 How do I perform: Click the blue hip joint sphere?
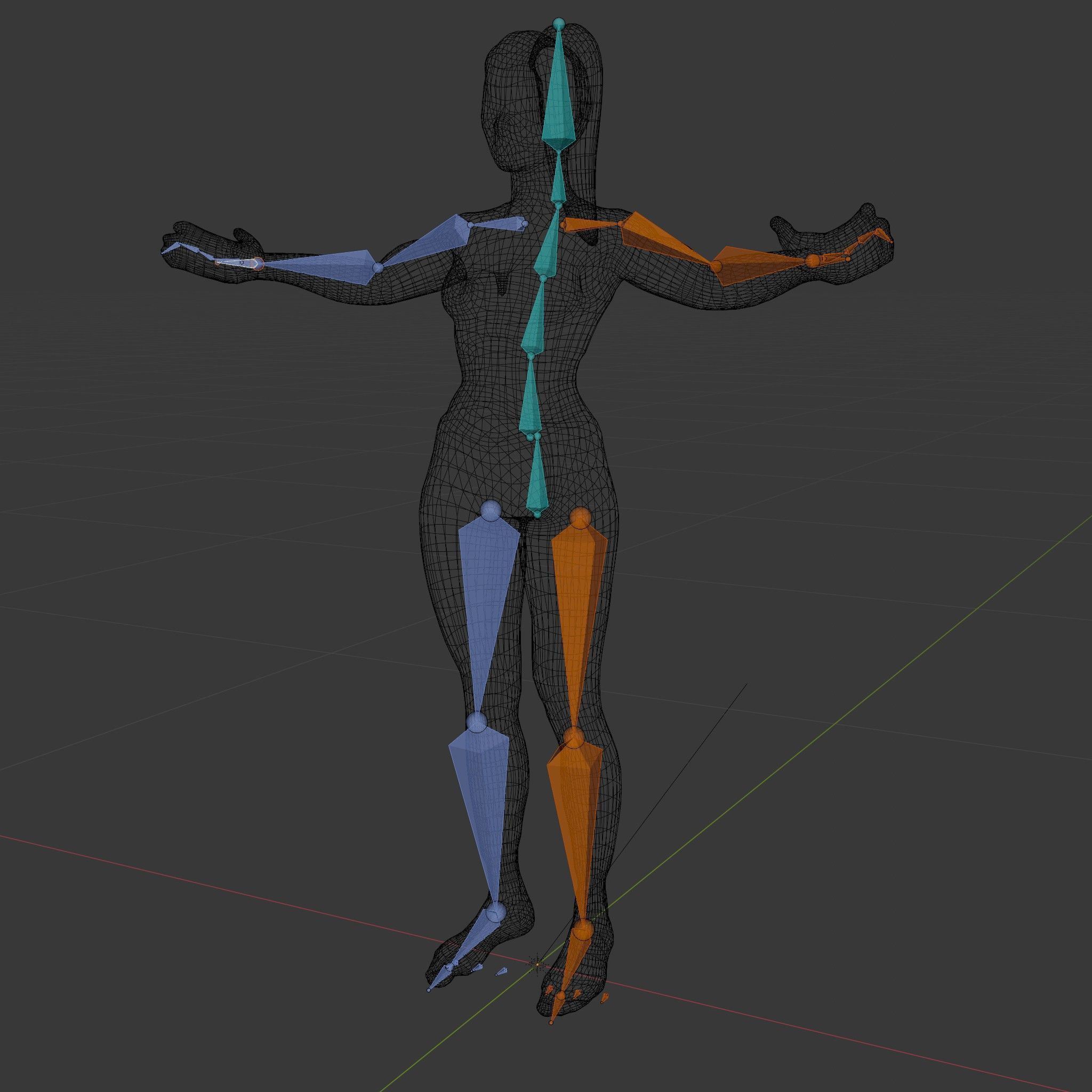[490, 510]
